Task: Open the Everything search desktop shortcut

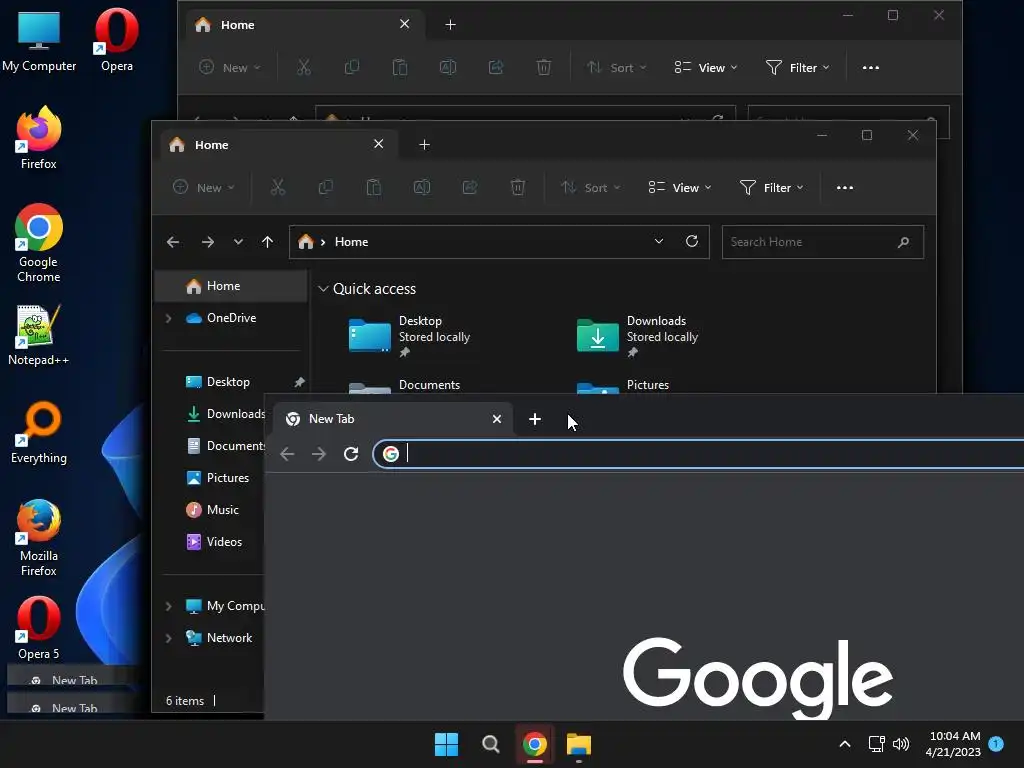Action: (x=39, y=432)
